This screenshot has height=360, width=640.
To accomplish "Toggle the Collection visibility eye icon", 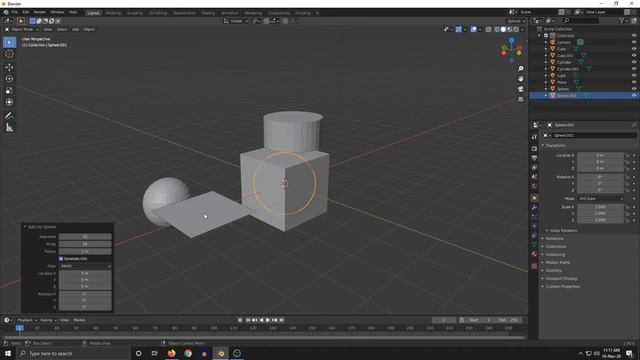I will 634,36.
